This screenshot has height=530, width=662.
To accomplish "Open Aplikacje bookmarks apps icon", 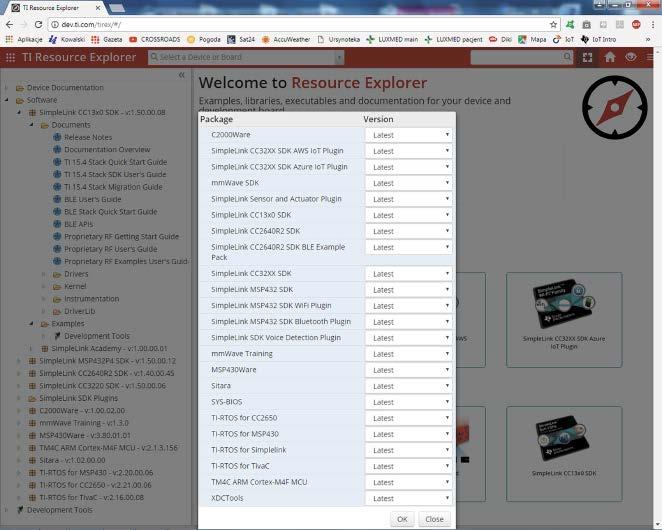I will [24, 39].
